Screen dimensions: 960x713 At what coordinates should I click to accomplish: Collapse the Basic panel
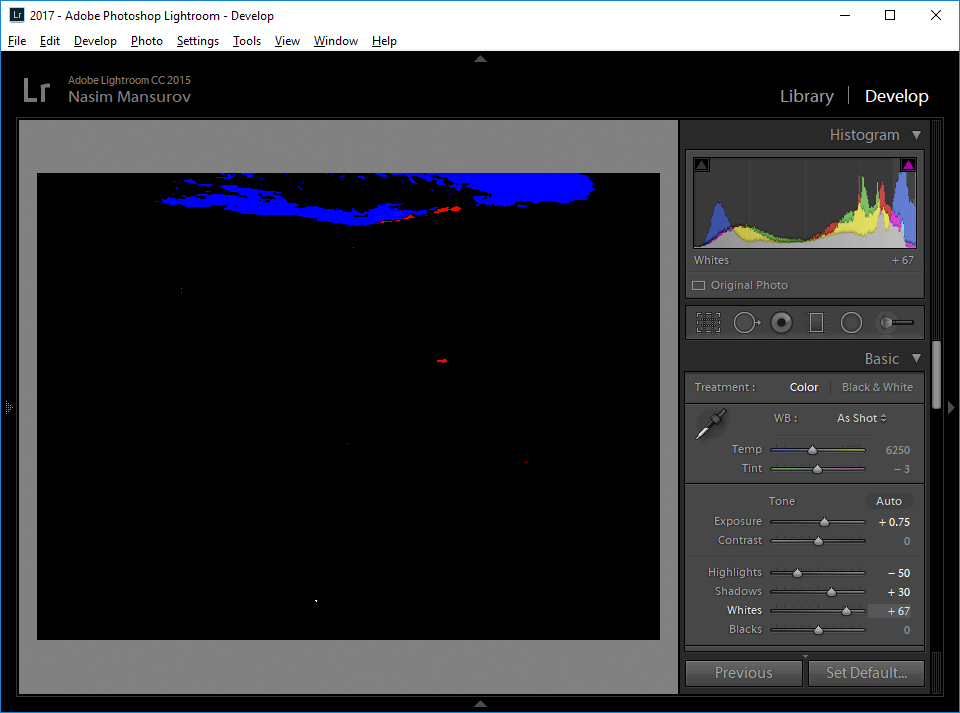point(916,359)
